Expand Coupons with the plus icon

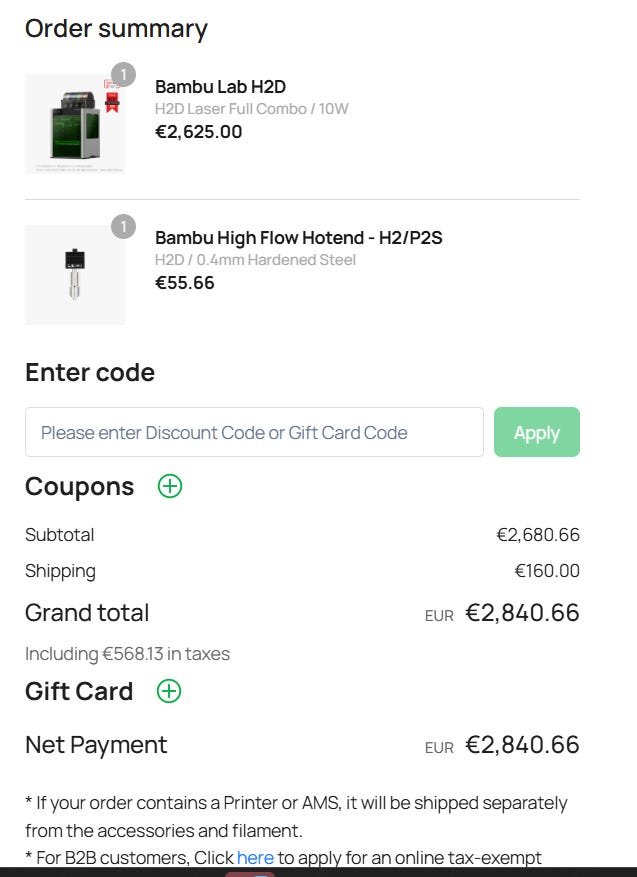[170, 487]
